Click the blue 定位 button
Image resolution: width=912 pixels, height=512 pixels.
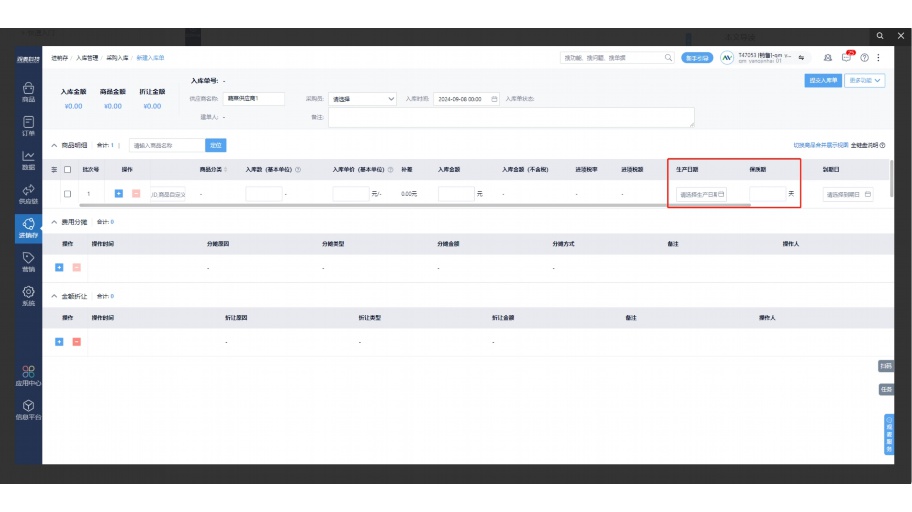tap(216, 145)
